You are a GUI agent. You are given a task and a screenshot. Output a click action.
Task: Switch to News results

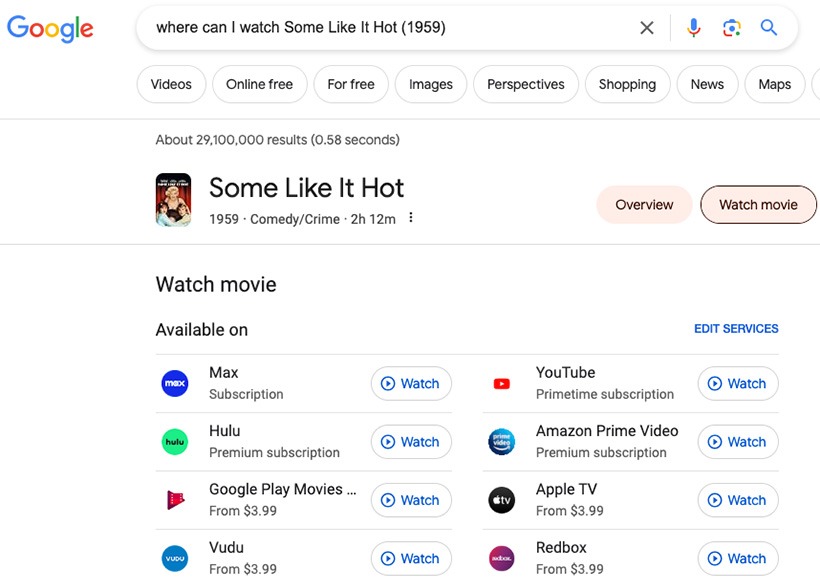[x=707, y=84]
